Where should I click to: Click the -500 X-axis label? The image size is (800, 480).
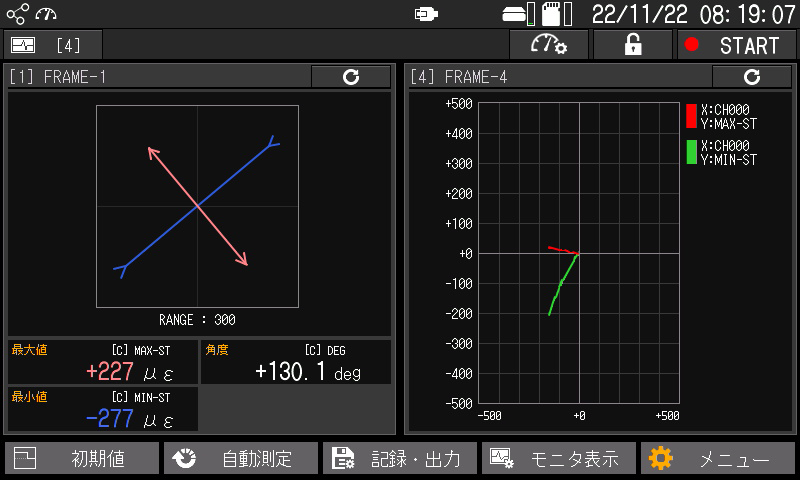489,416
